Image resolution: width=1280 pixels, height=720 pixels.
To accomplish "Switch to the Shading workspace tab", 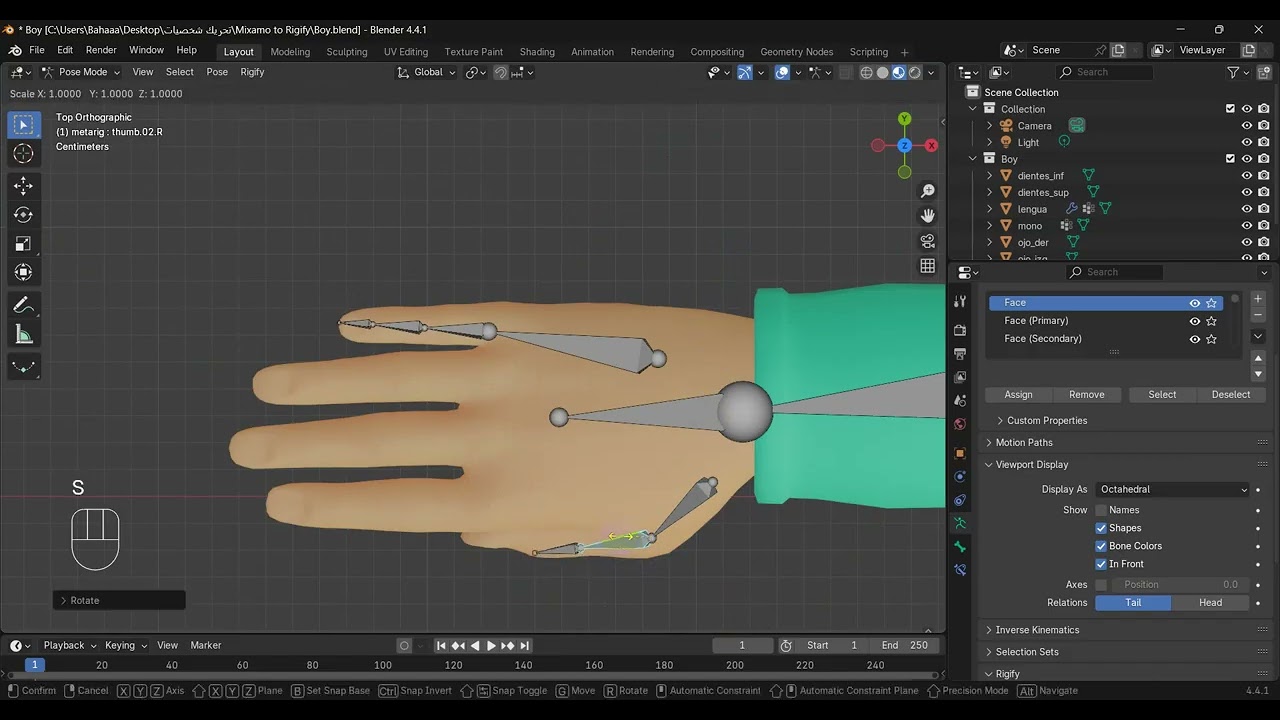I will coord(537,52).
